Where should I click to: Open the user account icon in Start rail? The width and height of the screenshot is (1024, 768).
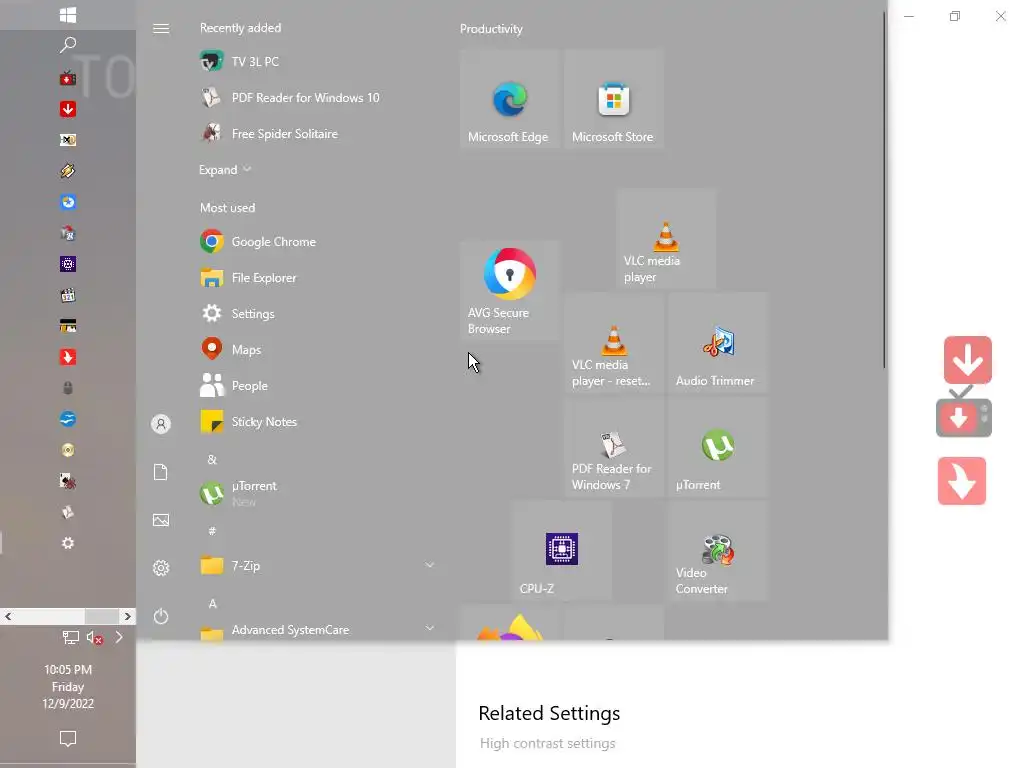click(161, 424)
